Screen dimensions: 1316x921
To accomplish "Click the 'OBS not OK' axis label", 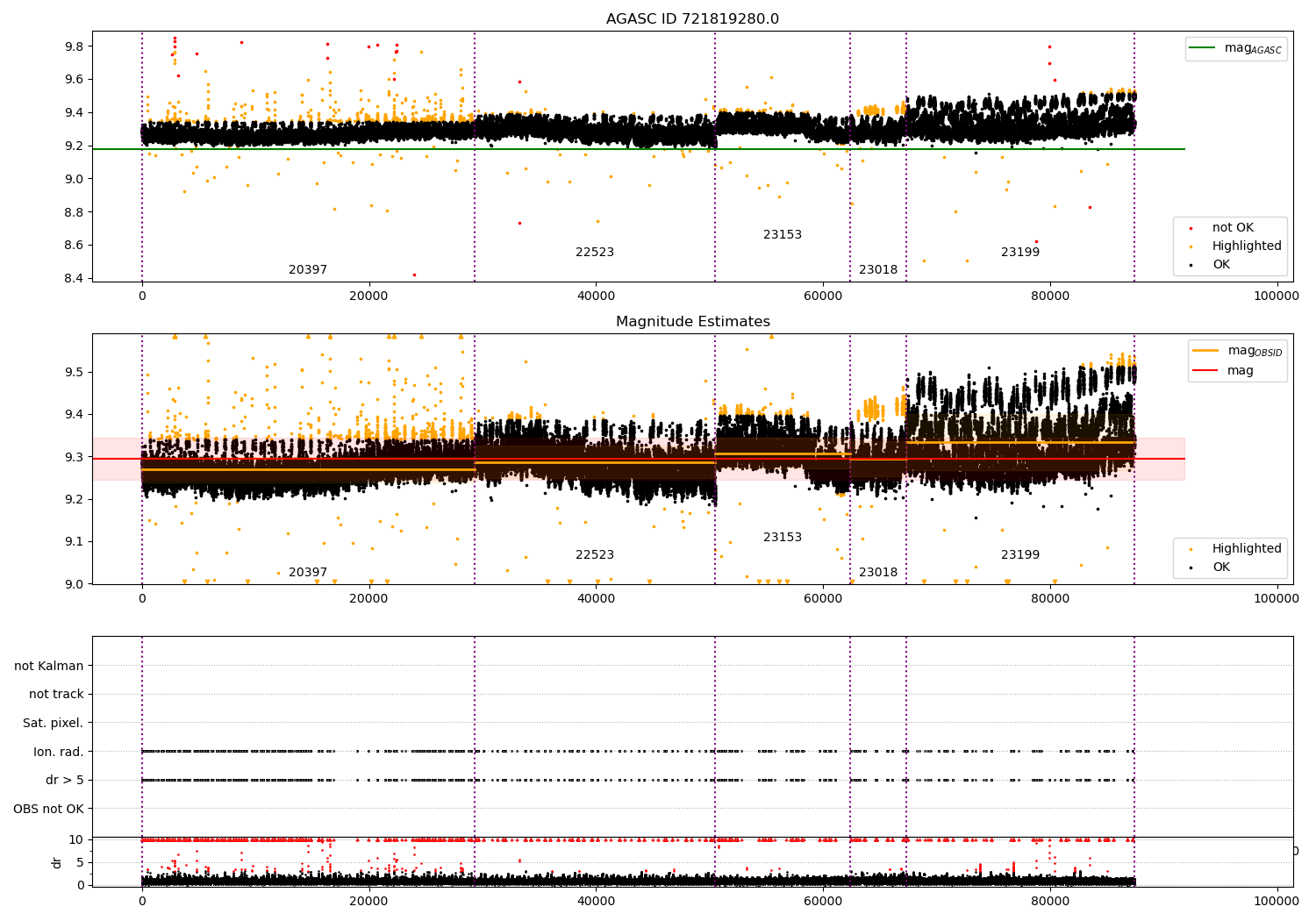I will 49,809.
